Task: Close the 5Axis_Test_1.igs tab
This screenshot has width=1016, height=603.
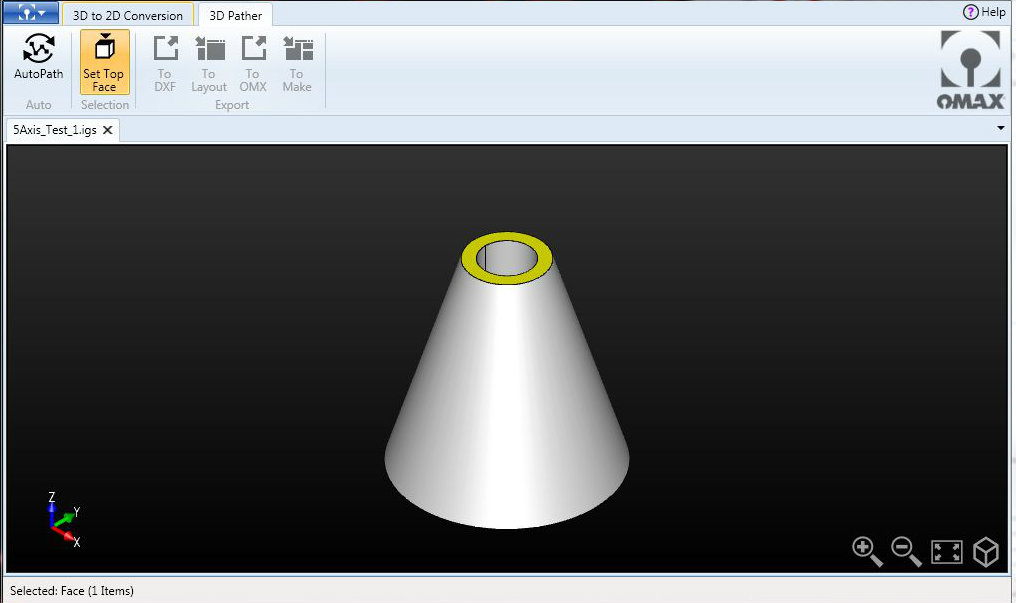Action: click(x=108, y=130)
